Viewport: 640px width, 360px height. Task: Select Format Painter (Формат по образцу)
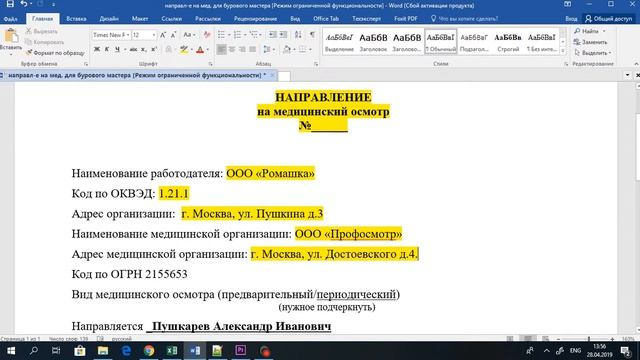[55, 53]
